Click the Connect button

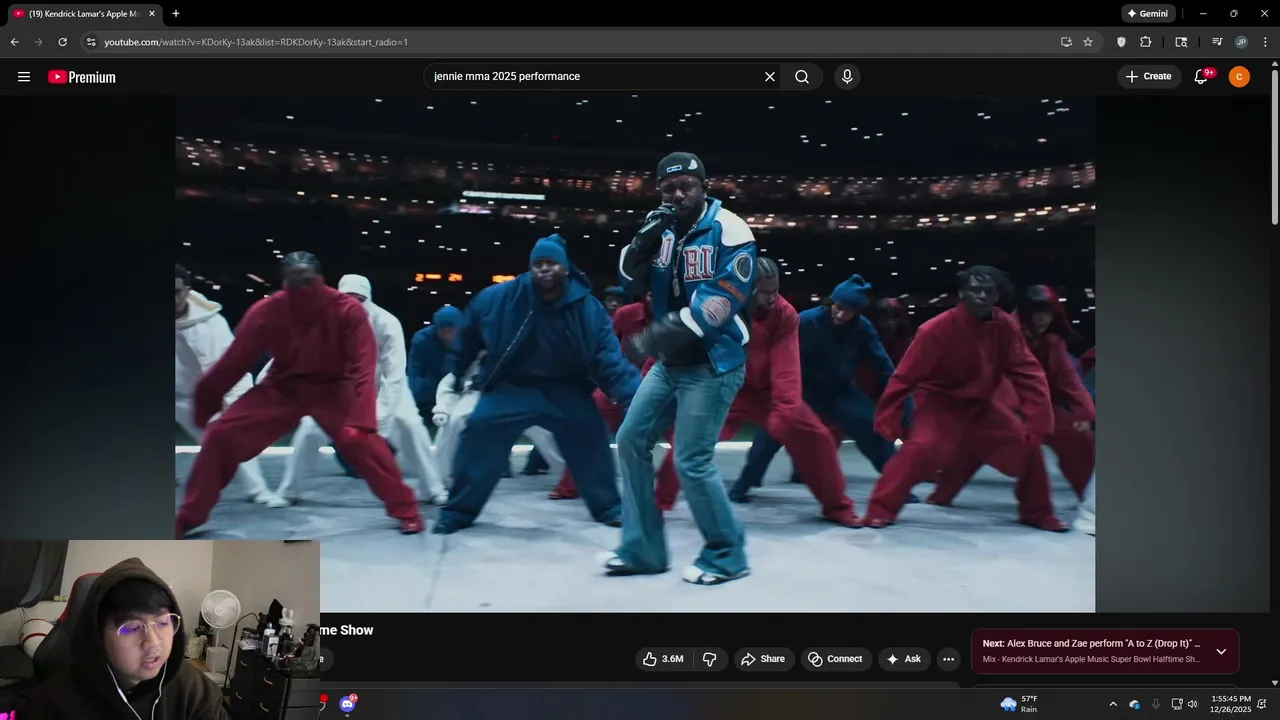(835, 659)
